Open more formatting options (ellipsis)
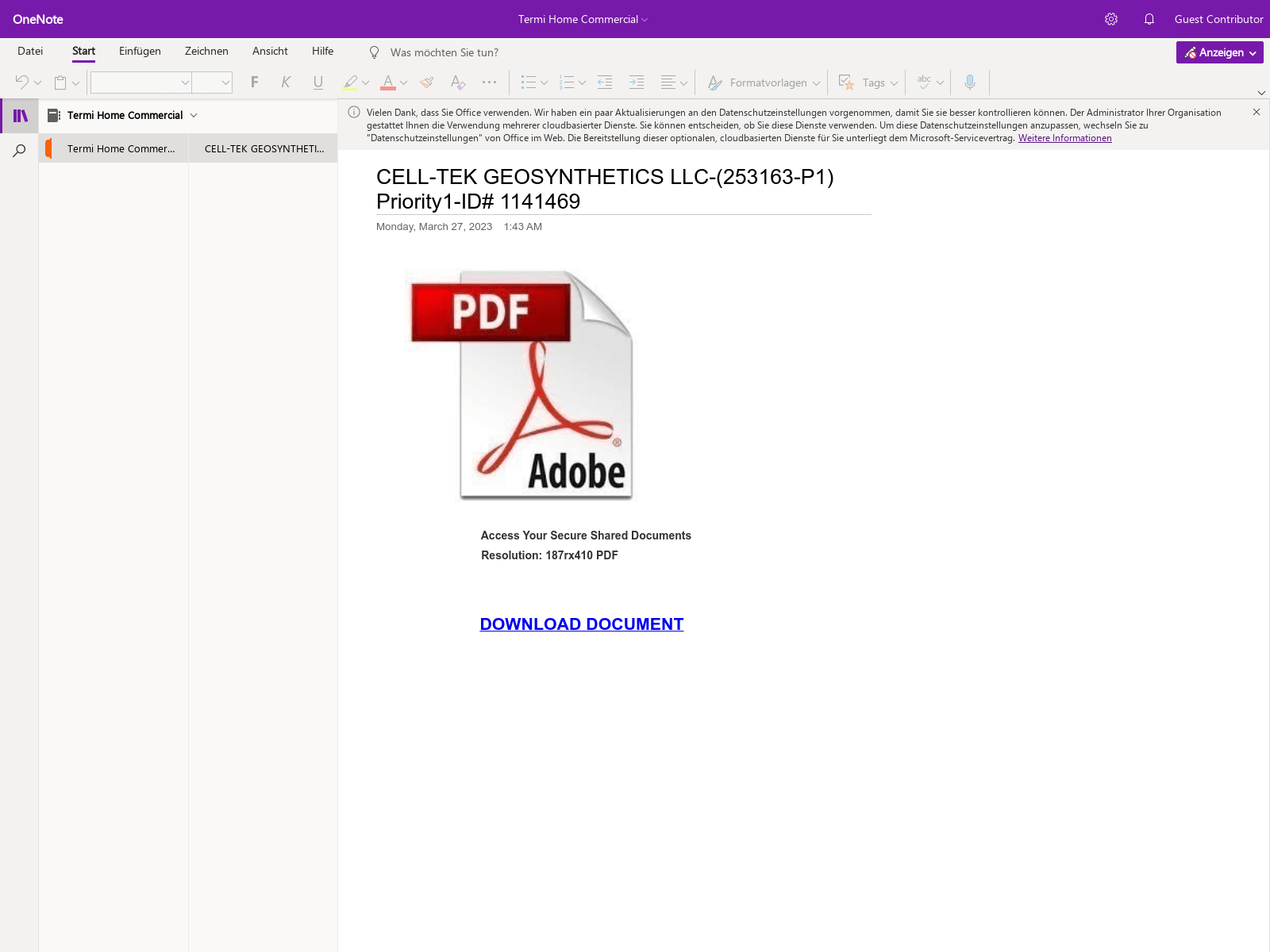1270x952 pixels. pos(489,82)
